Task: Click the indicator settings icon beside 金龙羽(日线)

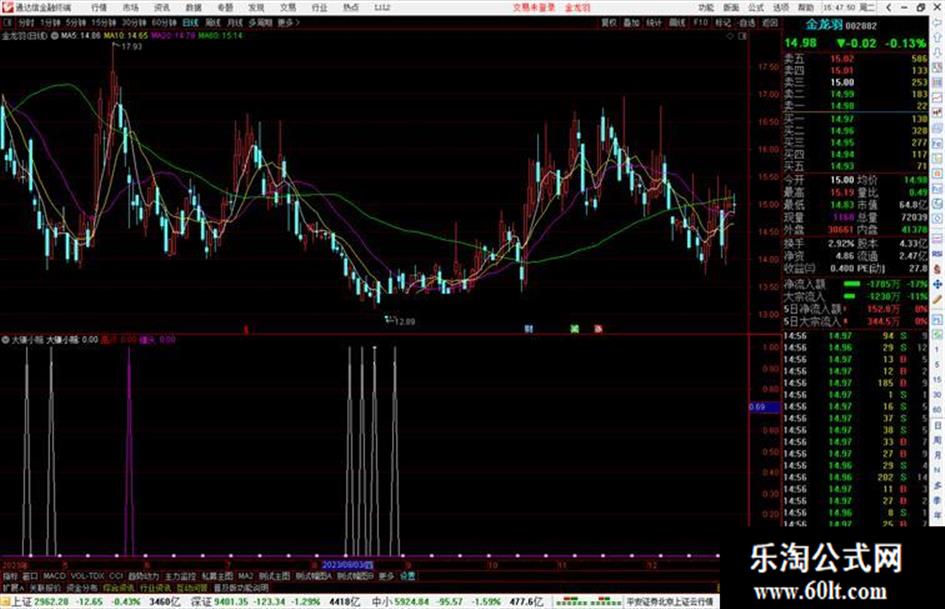Action: pyautogui.click(x=54, y=36)
